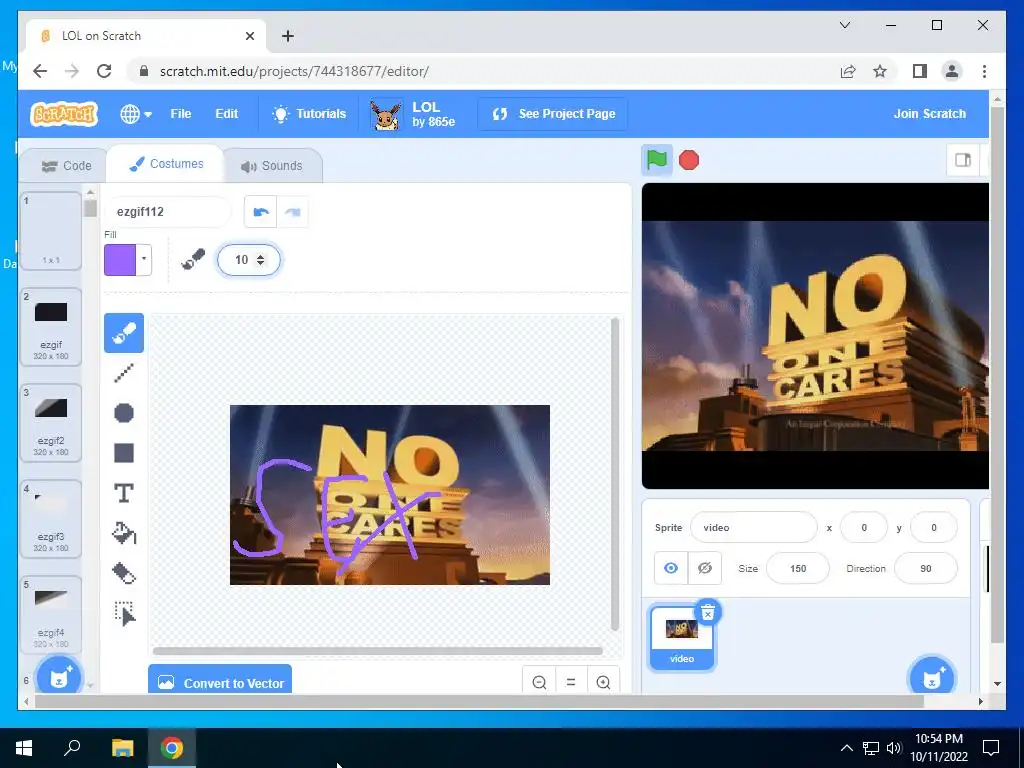Click the Undo arrow button
1024x768 pixels.
261,212
